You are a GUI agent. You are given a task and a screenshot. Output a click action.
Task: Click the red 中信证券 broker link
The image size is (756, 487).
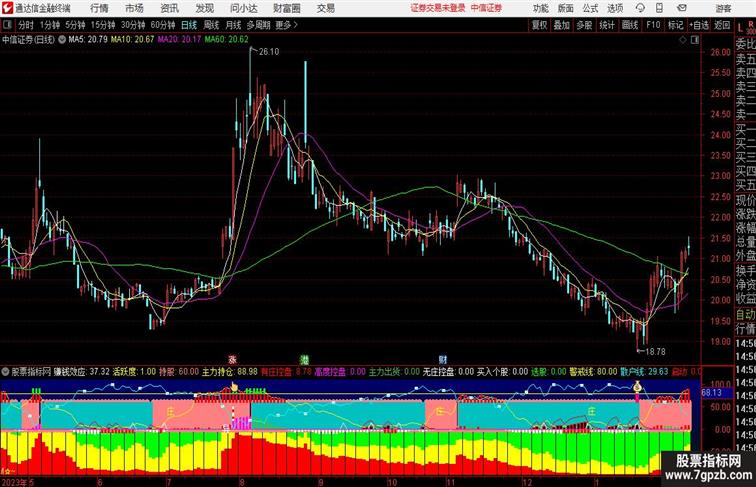(x=486, y=8)
